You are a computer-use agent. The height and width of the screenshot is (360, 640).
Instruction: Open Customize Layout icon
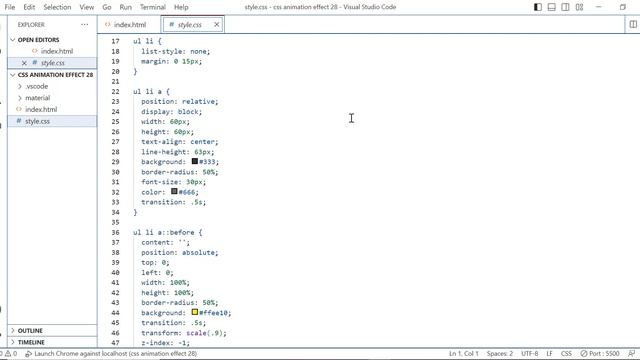click(x=579, y=7)
